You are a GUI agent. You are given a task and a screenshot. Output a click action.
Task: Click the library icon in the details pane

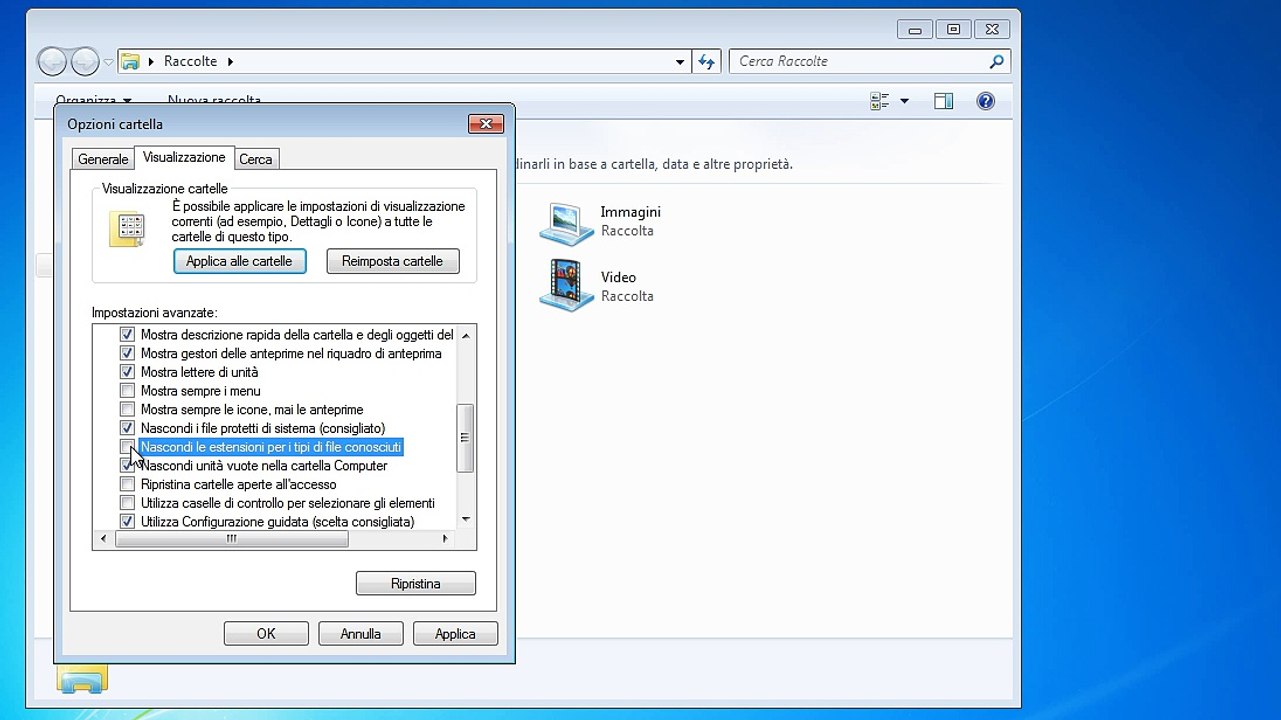click(82, 681)
